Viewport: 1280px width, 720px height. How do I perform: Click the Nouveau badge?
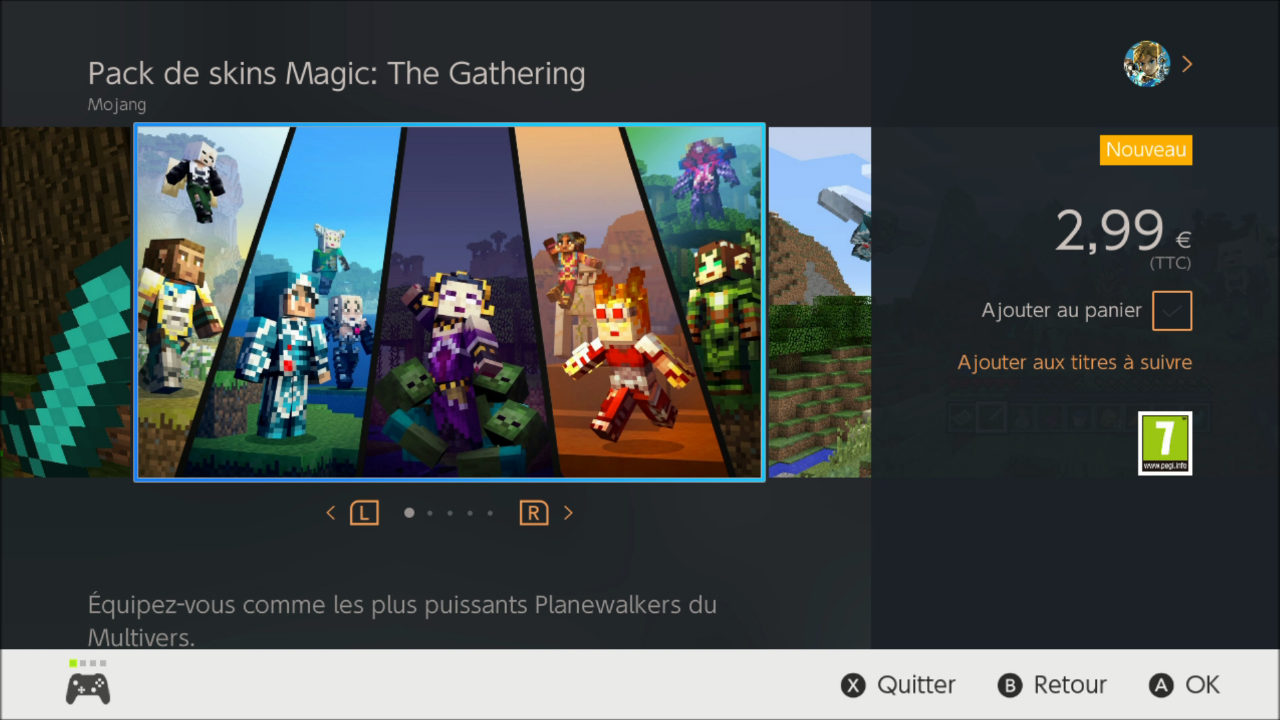pos(1146,150)
